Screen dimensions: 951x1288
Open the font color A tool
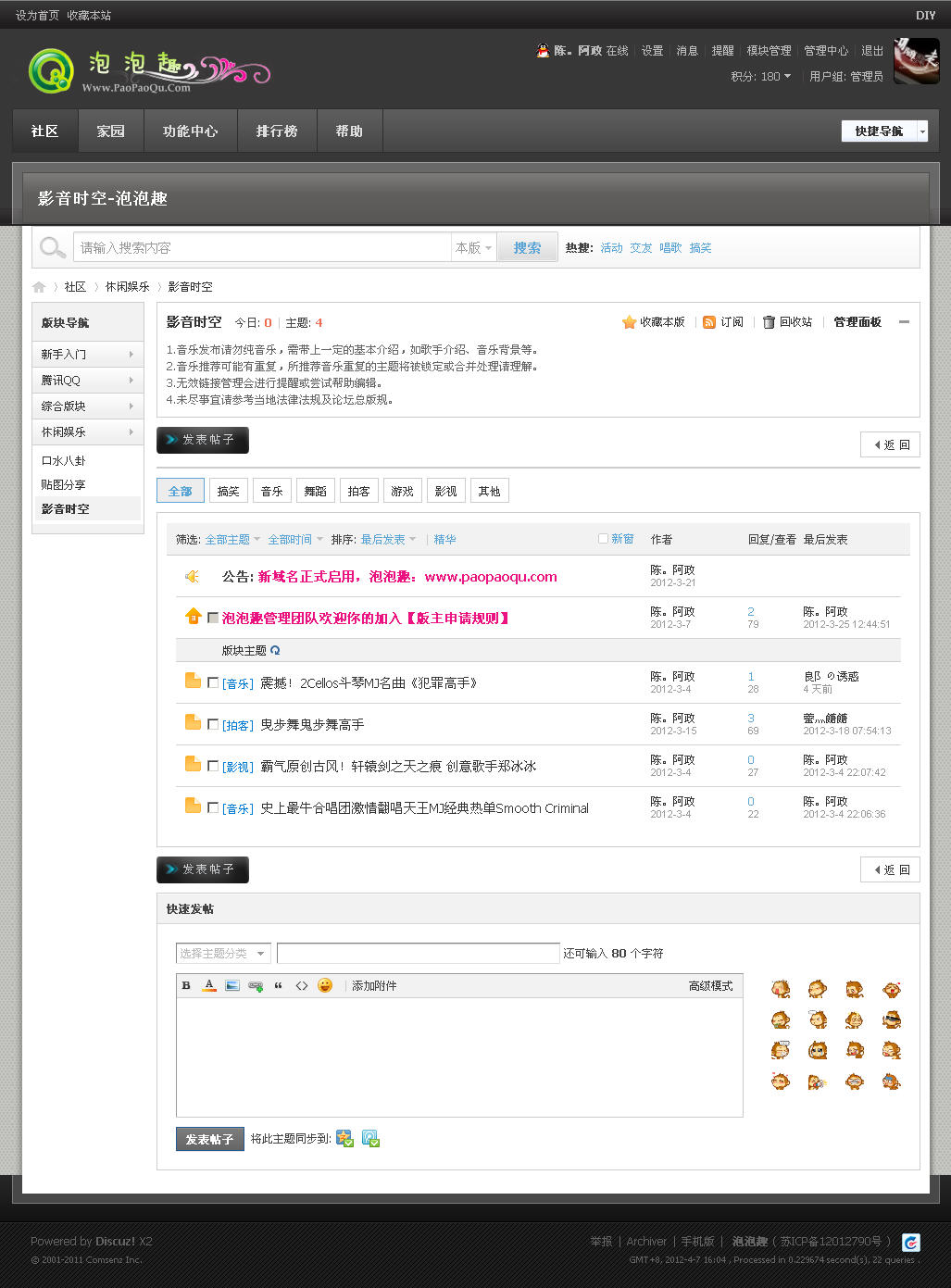point(209,985)
